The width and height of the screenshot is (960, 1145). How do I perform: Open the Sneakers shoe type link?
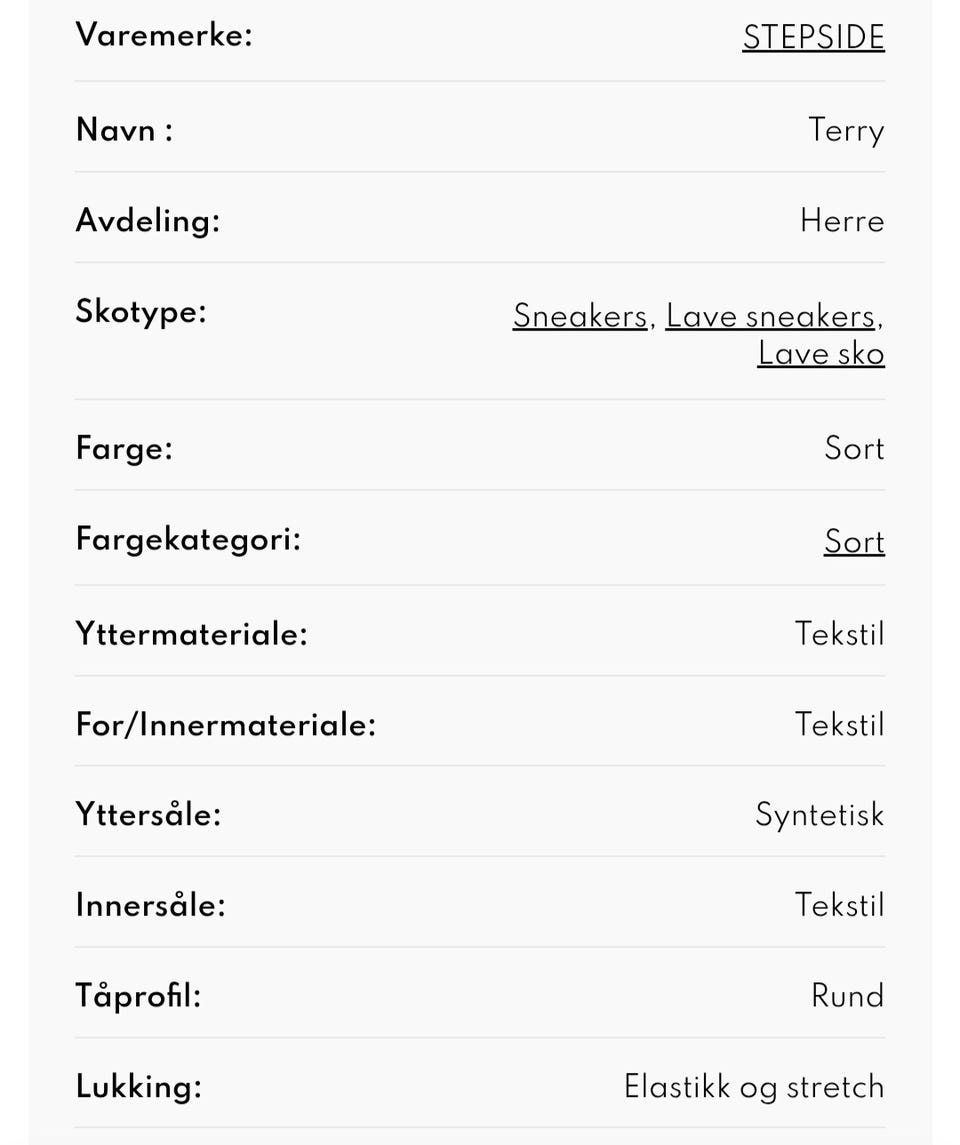580,316
